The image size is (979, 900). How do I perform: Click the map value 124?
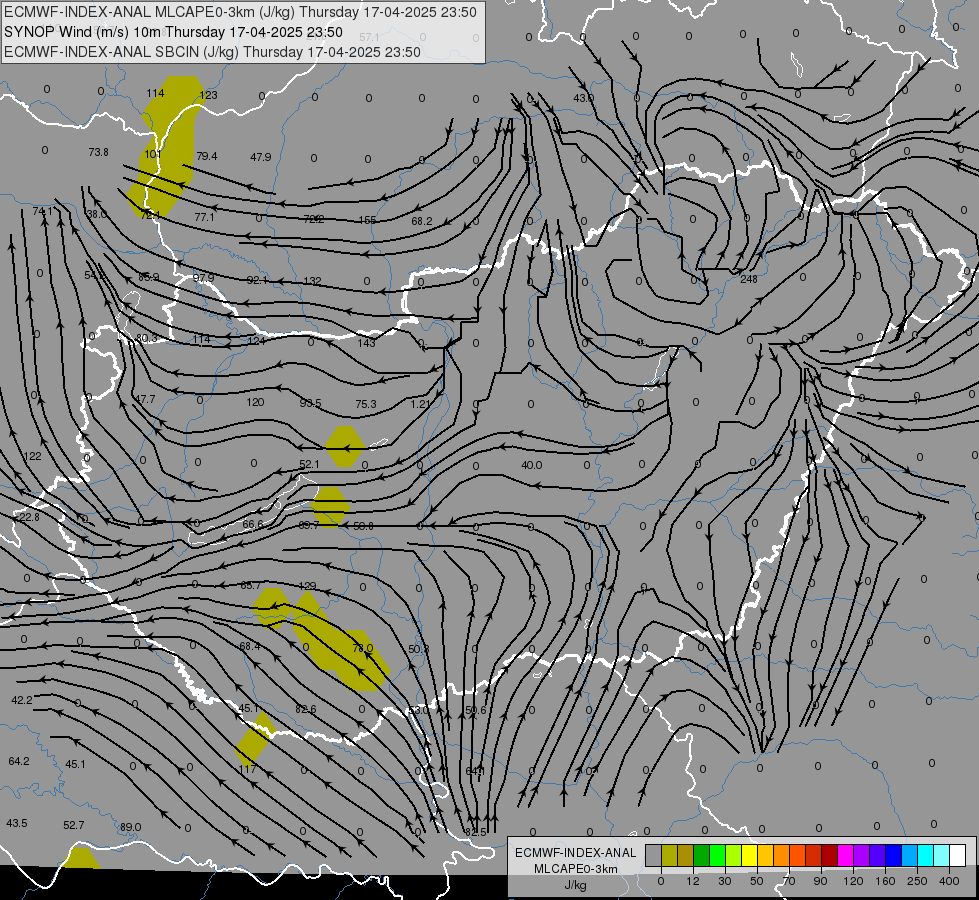click(257, 341)
